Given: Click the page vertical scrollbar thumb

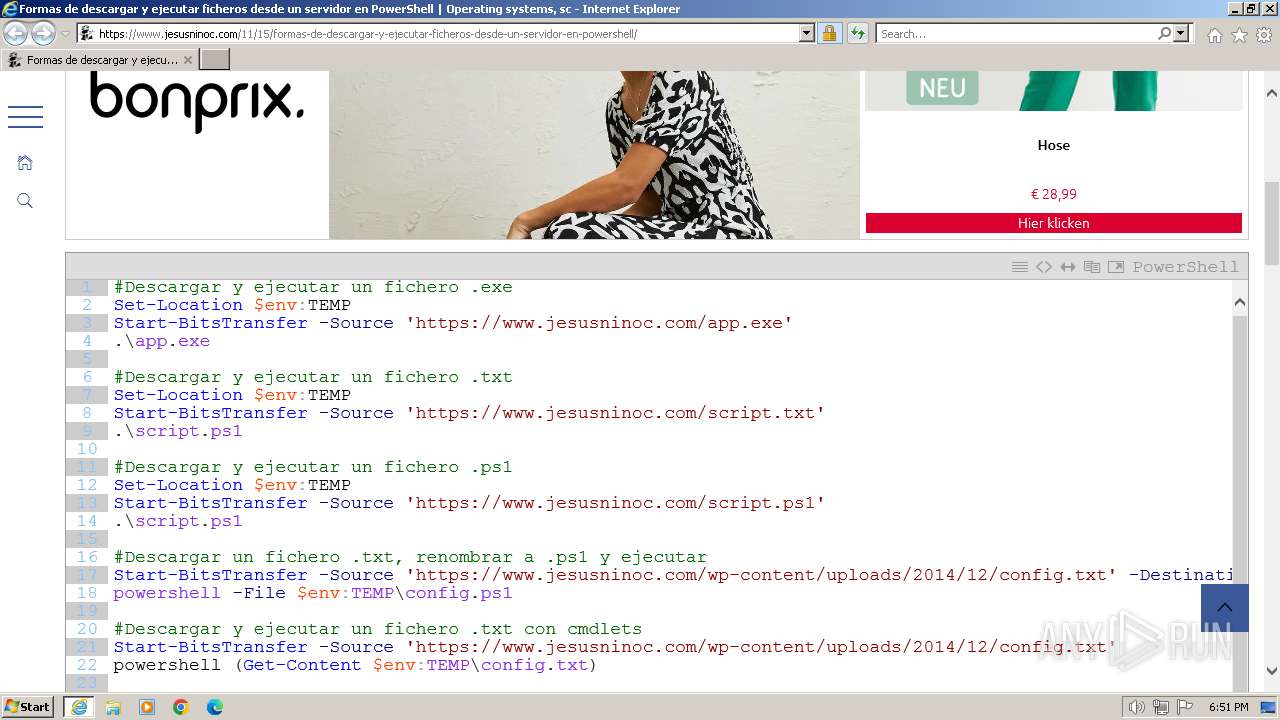Looking at the screenshot, I should tap(1272, 222).
